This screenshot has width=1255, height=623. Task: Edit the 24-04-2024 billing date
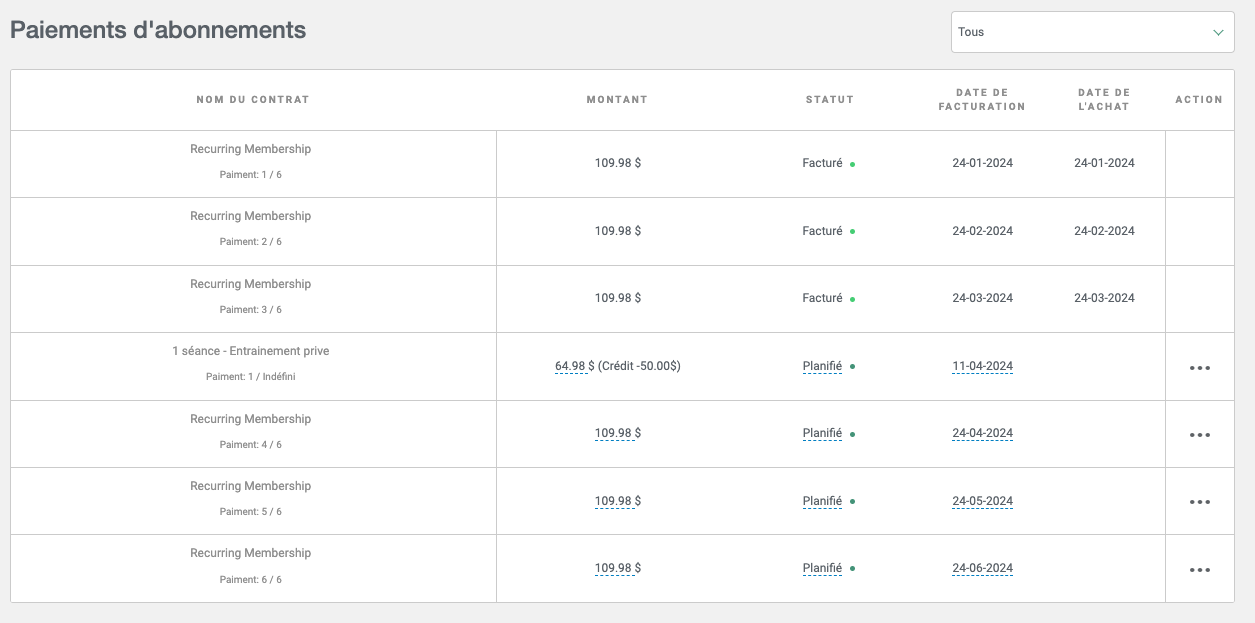tap(982, 433)
